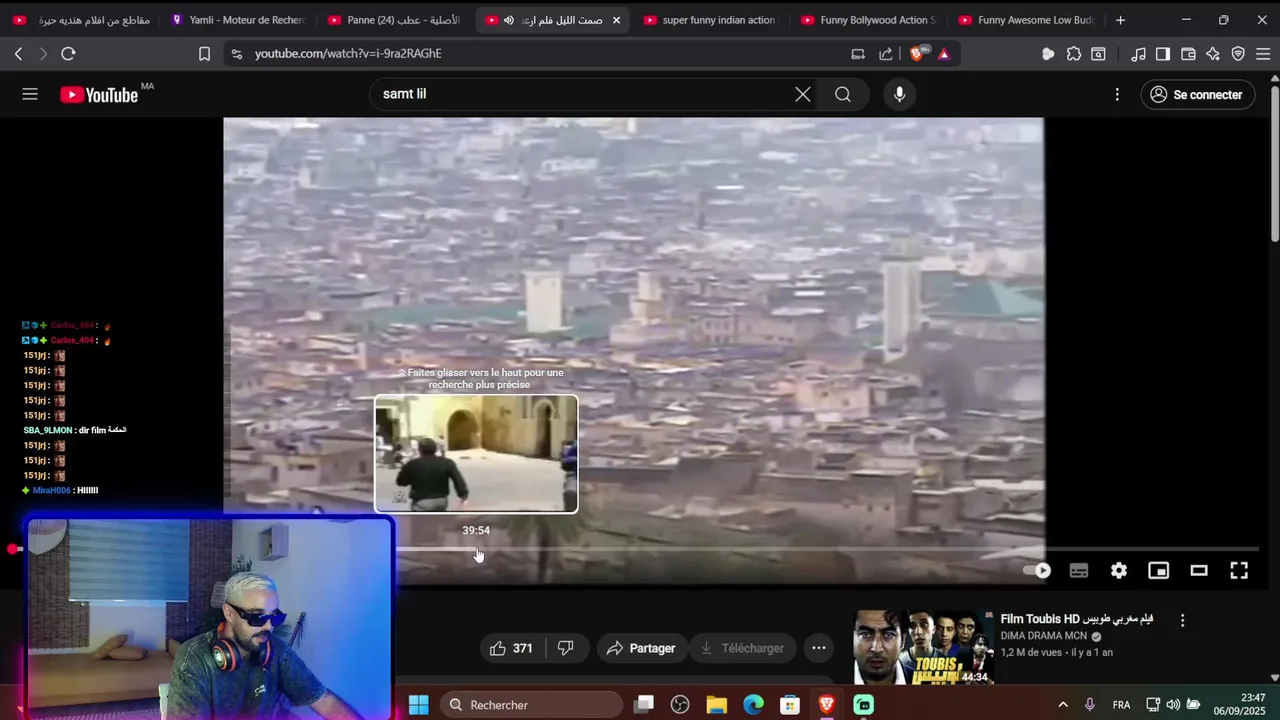Share this page from address bar
The width and height of the screenshot is (1280, 720).
(x=886, y=54)
